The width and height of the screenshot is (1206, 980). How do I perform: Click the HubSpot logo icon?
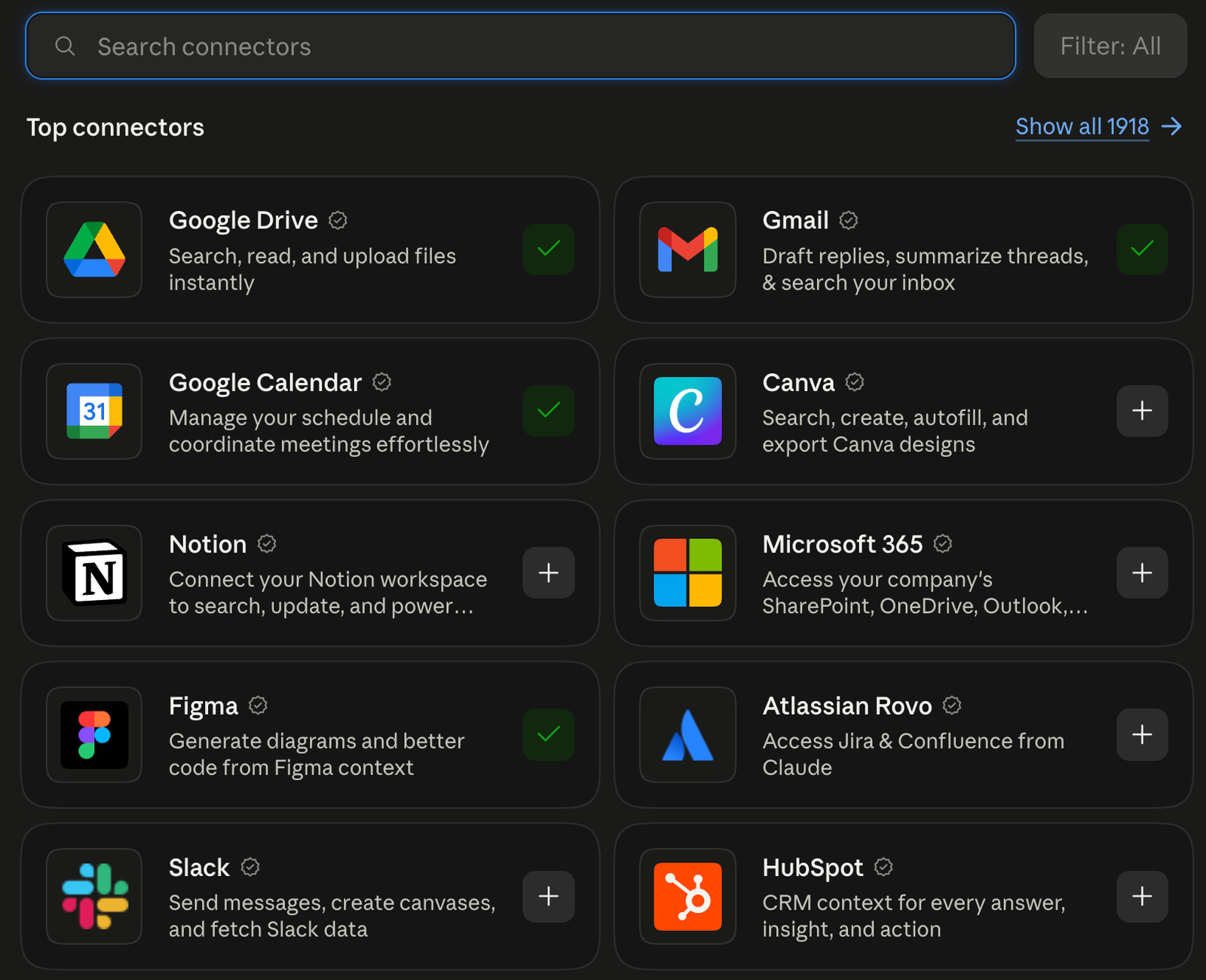(x=687, y=896)
